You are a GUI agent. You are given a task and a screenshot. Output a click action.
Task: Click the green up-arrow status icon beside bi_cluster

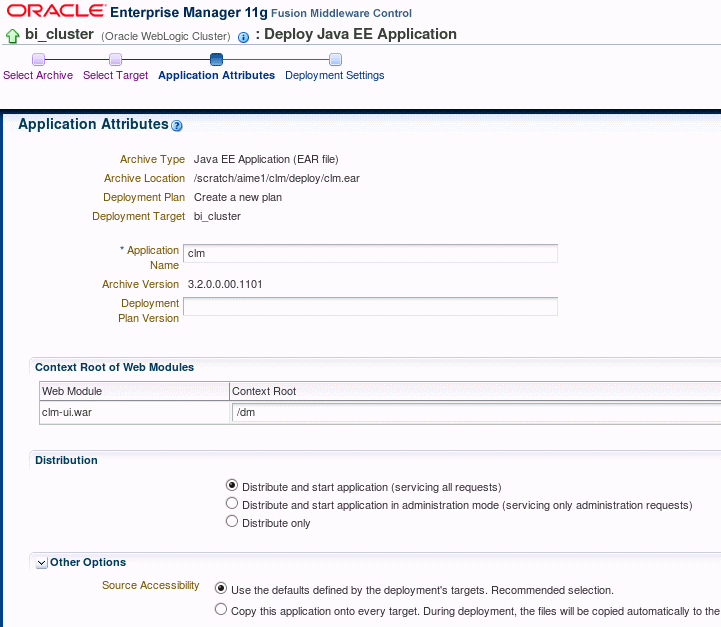(x=12, y=35)
